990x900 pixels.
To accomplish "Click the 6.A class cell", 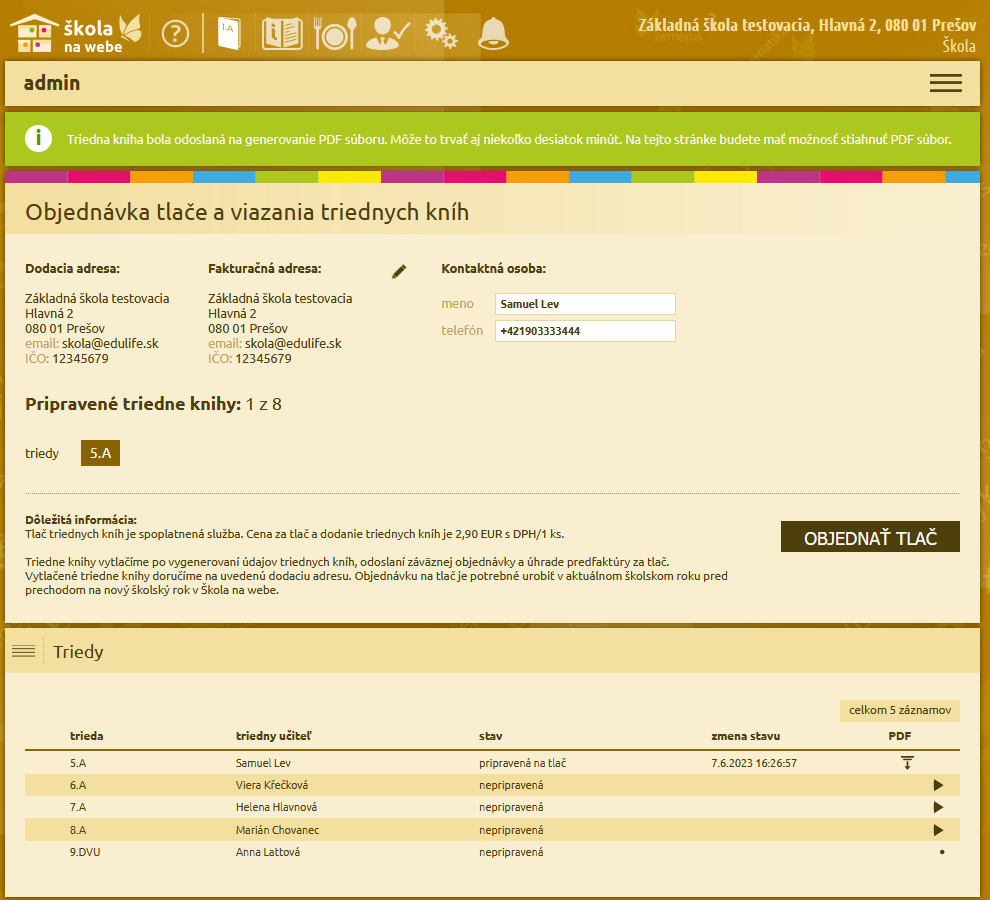I will (x=78, y=785).
